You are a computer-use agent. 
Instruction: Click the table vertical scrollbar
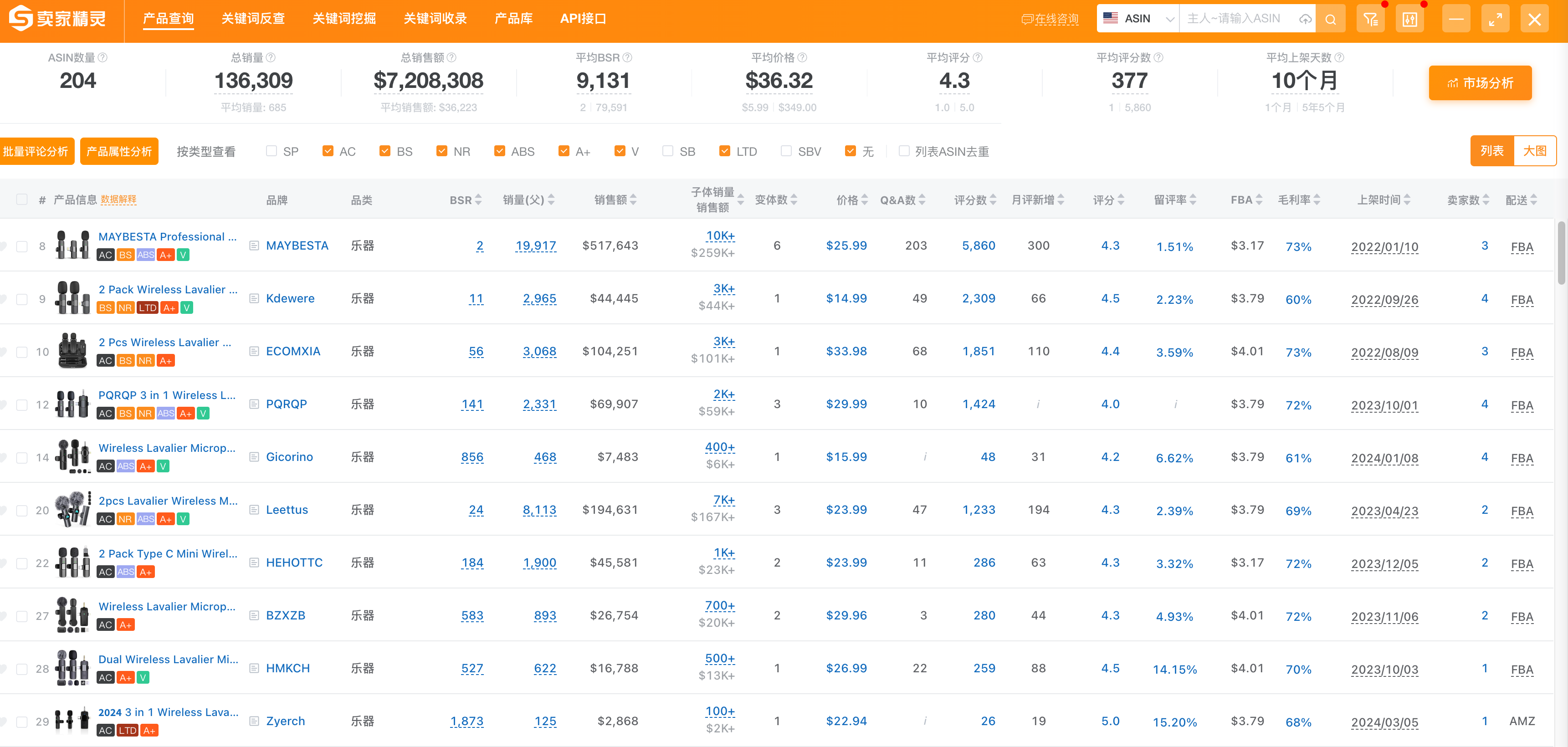click(x=1561, y=253)
